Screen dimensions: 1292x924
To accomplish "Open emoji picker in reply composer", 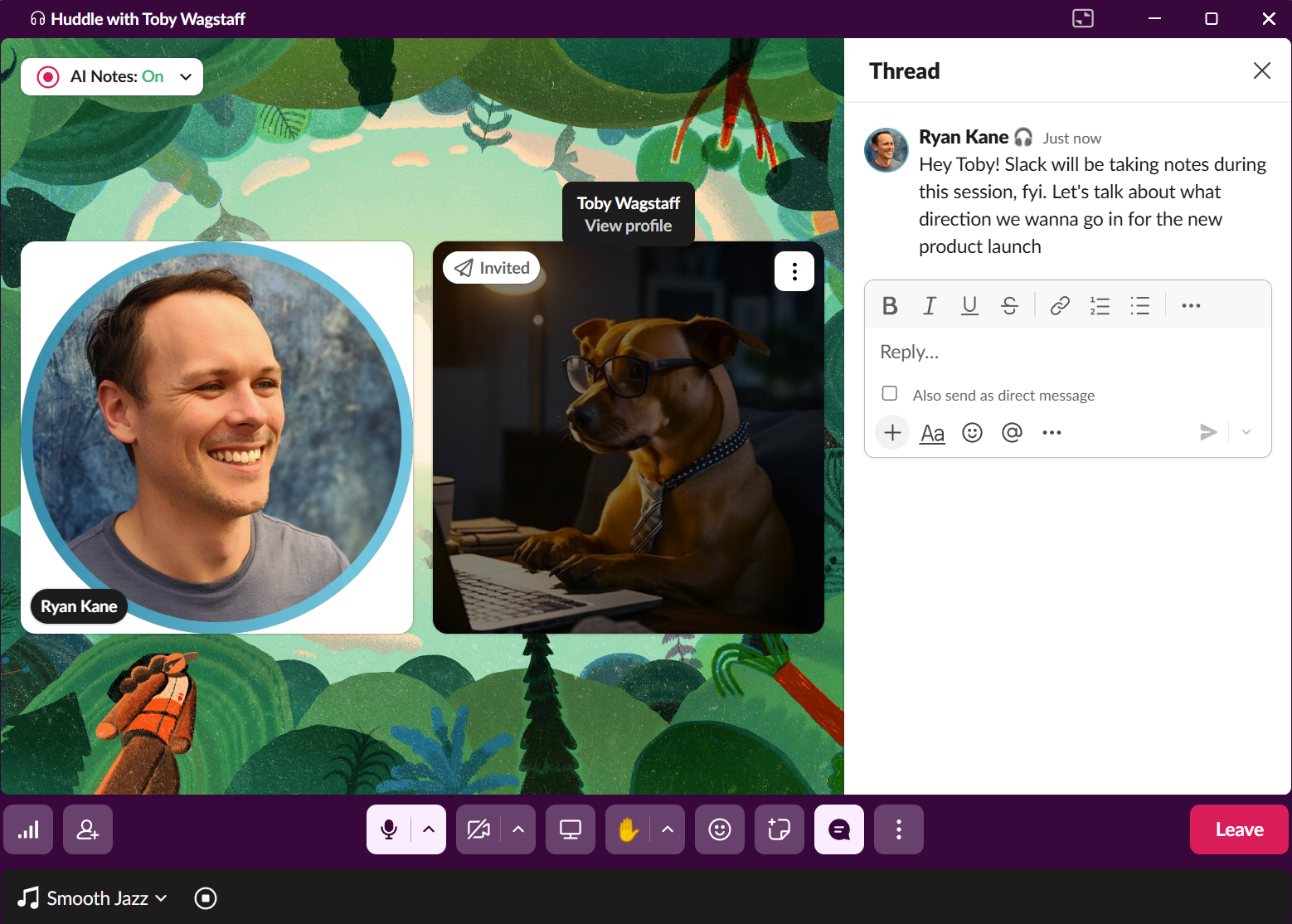I will 972,433.
